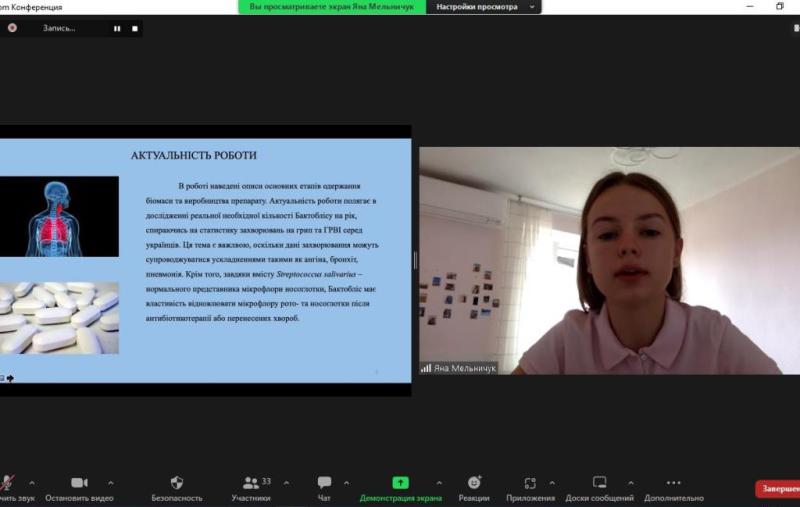Screen dimensions: 800x507
Task: Click the divider handle between slide and video
Action: click(x=415, y=260)
